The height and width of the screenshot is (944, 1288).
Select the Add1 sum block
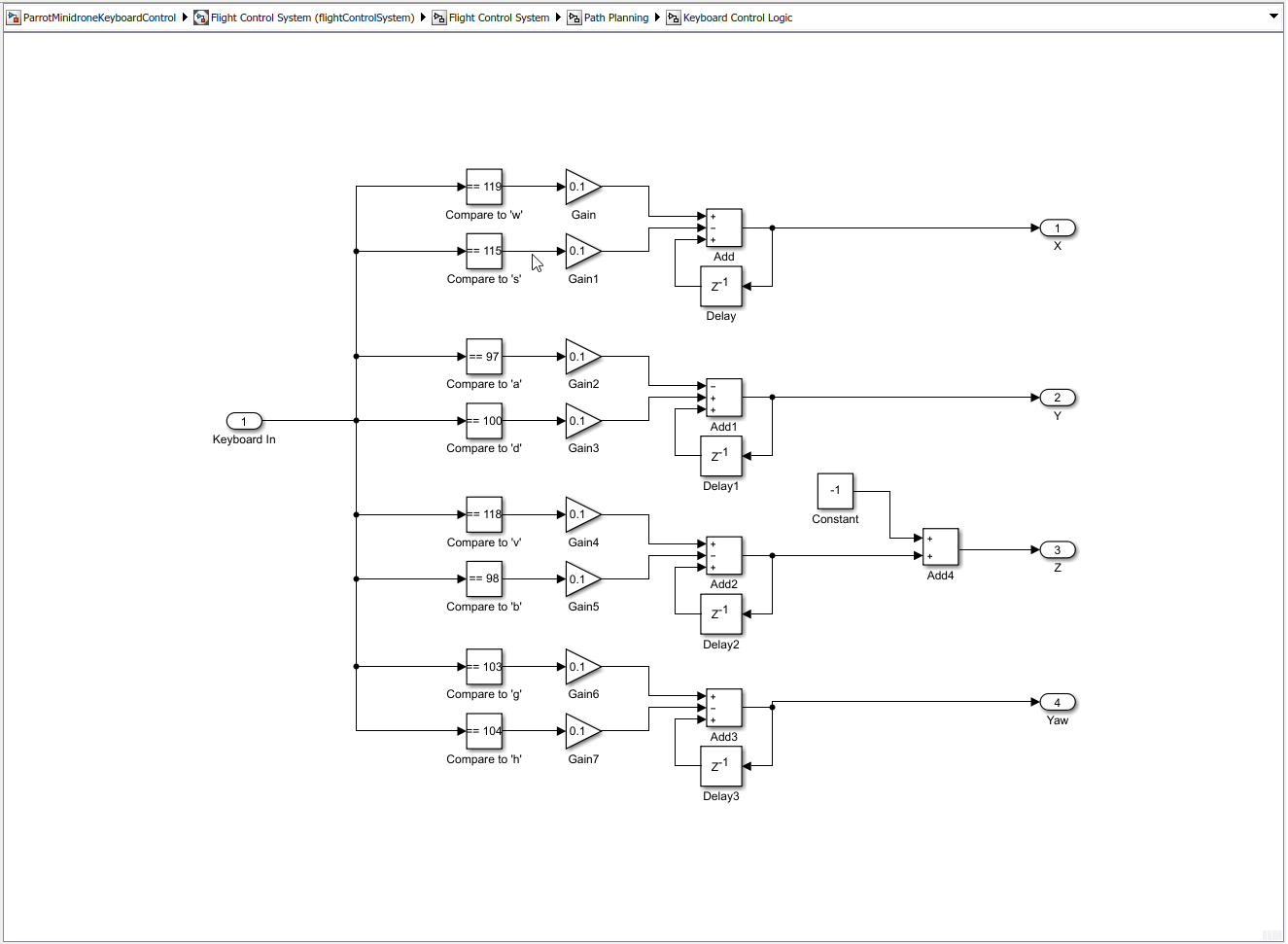tap(724, 399)
